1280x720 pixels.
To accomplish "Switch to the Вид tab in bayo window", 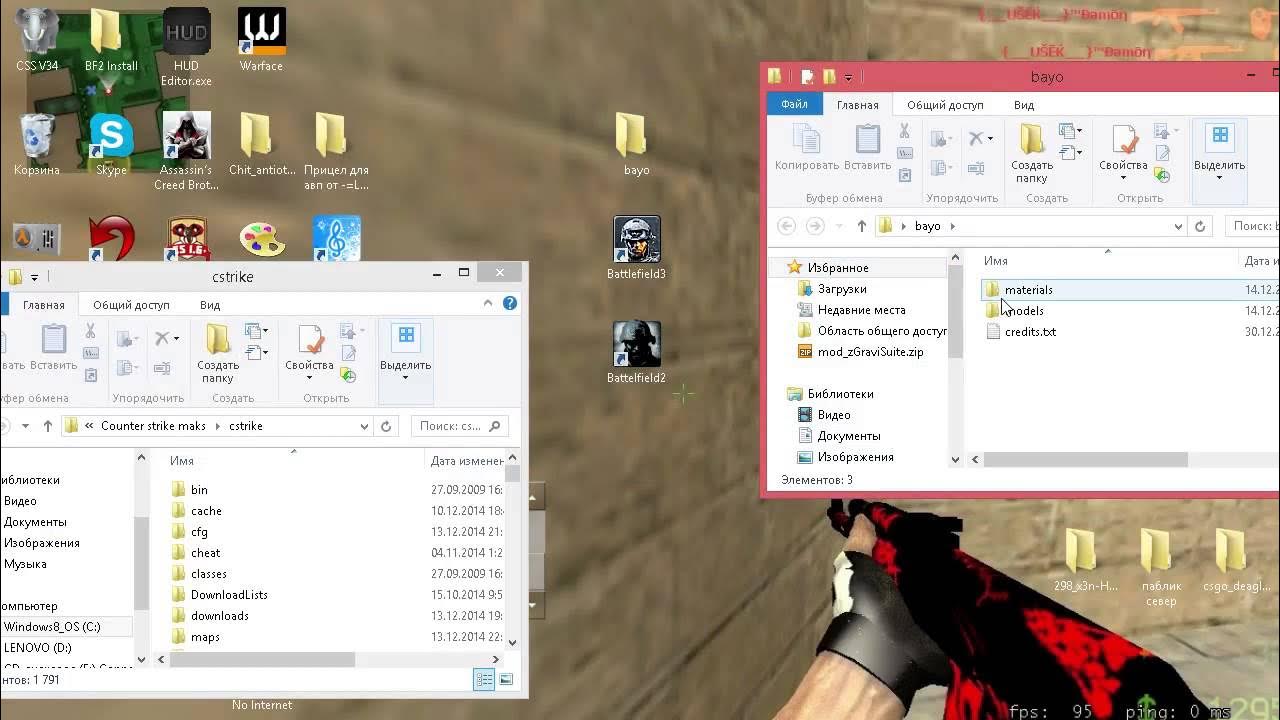I will tap(1023, 104).
